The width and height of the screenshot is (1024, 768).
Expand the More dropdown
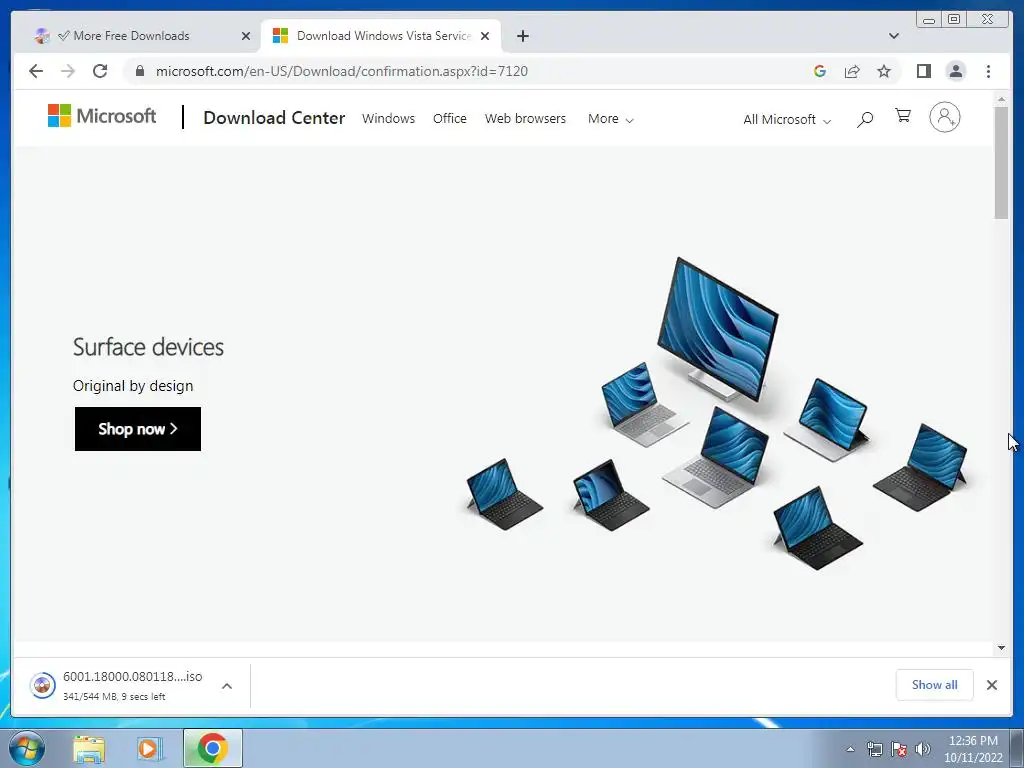coord(611,119)
